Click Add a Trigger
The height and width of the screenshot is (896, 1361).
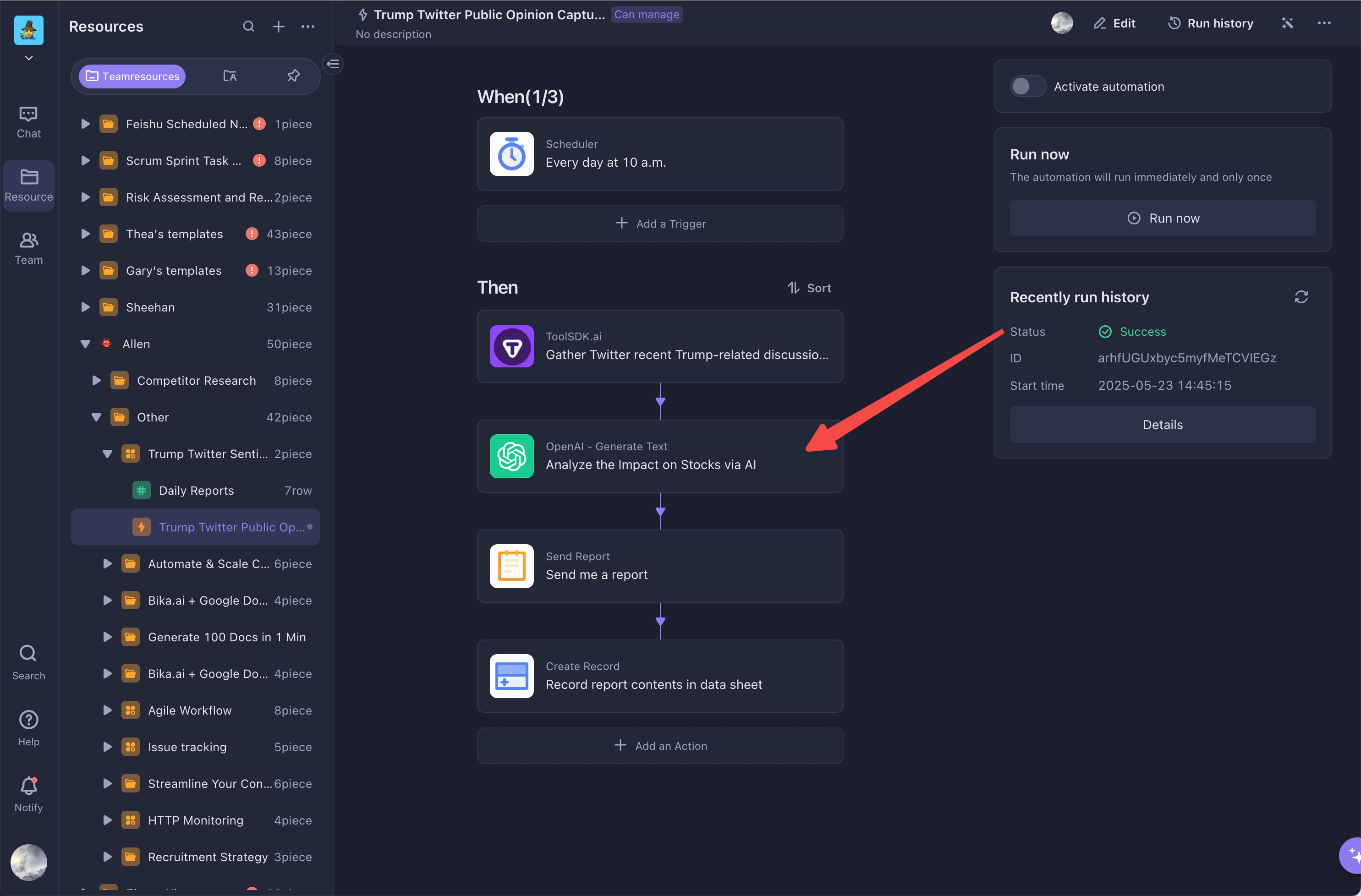coord(660,224)
